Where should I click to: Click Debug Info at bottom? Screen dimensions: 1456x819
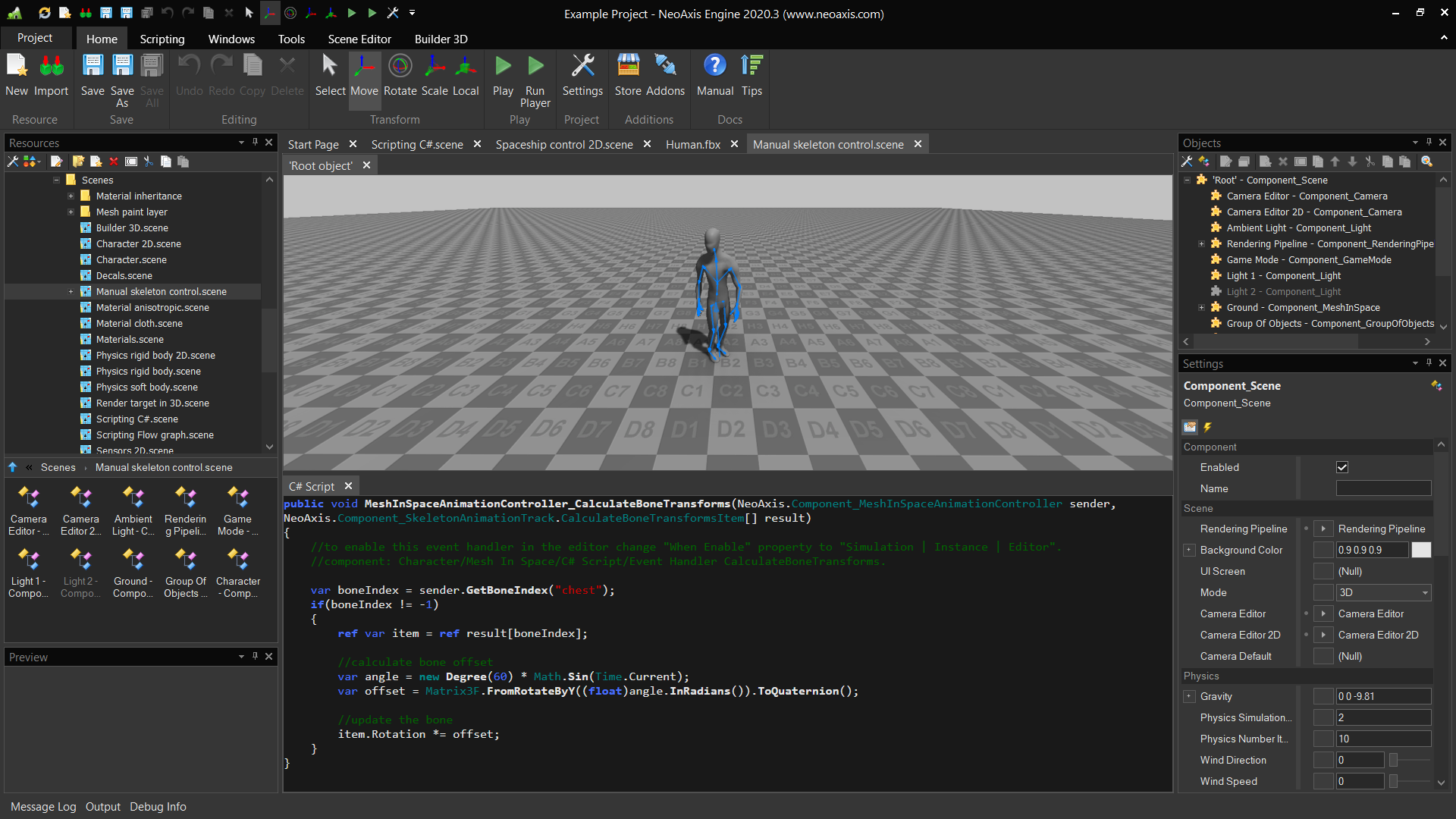158,807
